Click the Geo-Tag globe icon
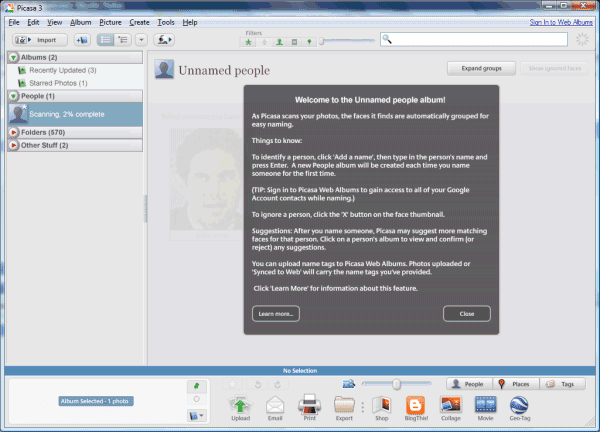 tap(520, 408)
